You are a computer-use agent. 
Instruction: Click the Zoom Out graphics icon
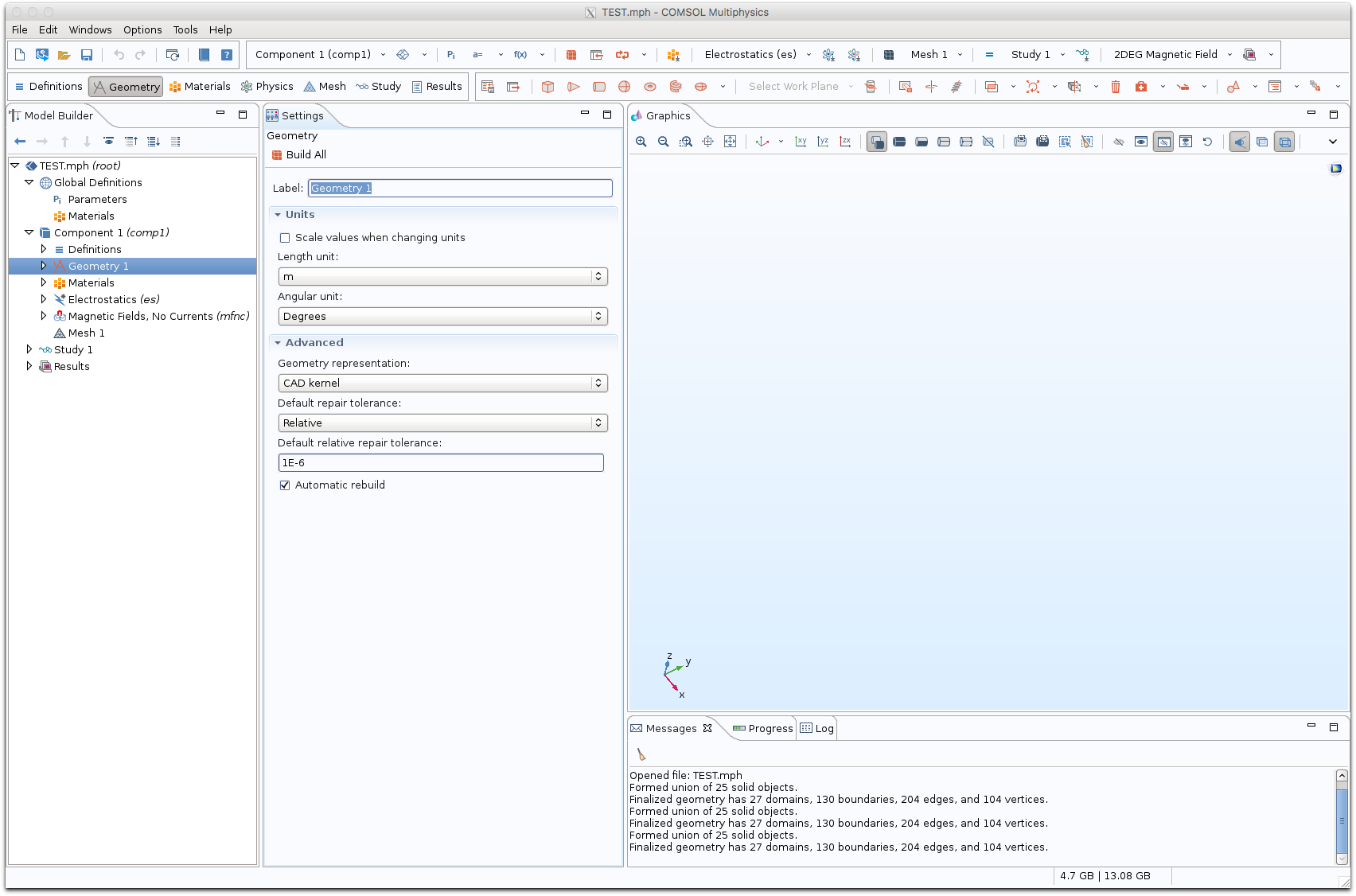pyautogui.click(x=663, y=142)
